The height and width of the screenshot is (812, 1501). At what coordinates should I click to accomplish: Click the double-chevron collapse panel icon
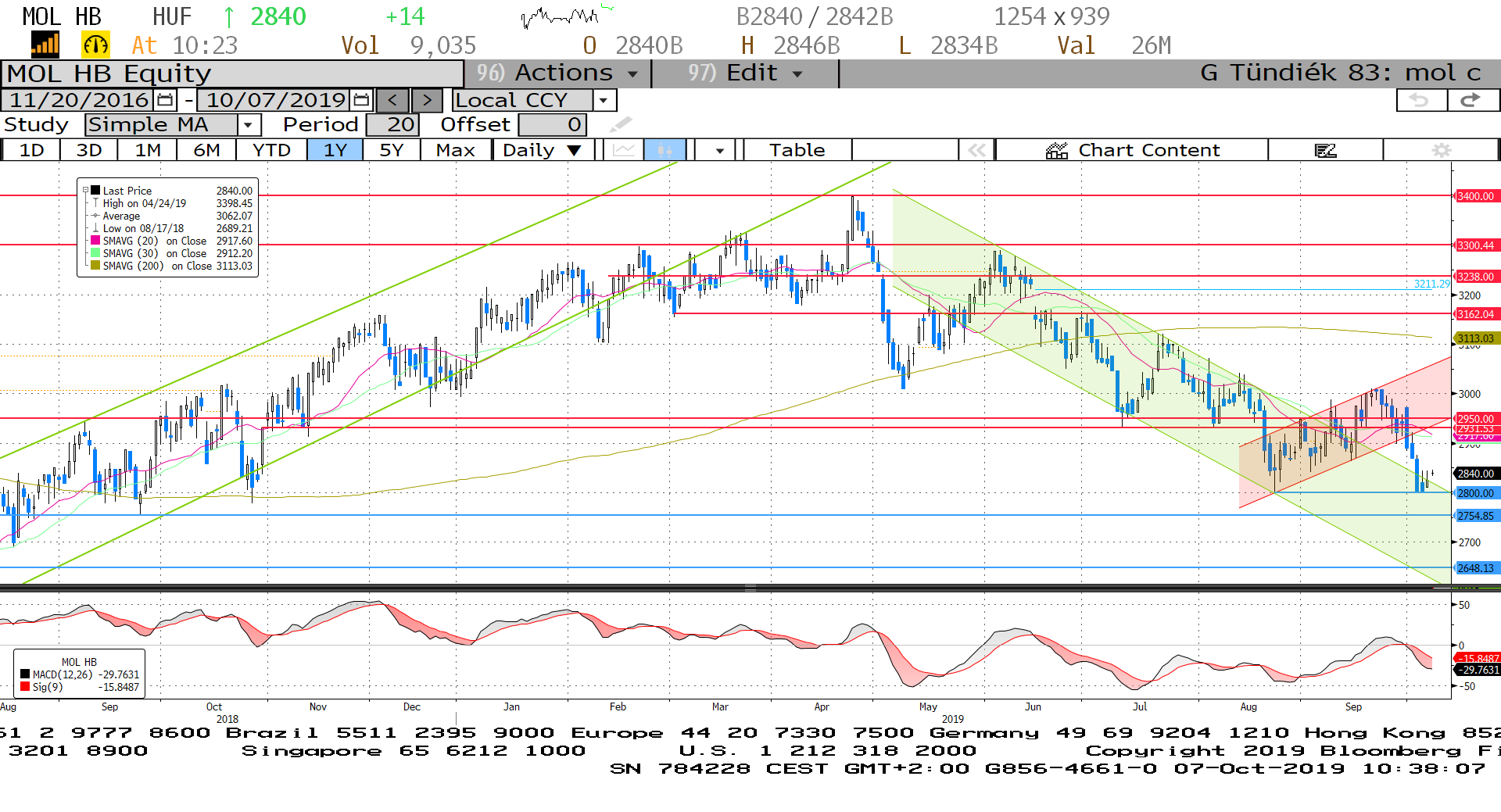pyautogui.click(x=977, y=149)
